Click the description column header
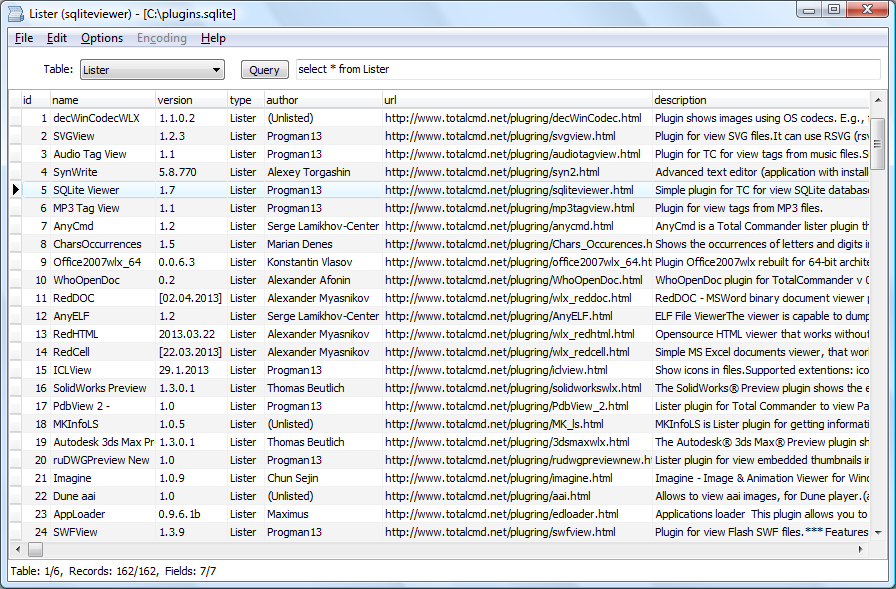 pos(761,100)
